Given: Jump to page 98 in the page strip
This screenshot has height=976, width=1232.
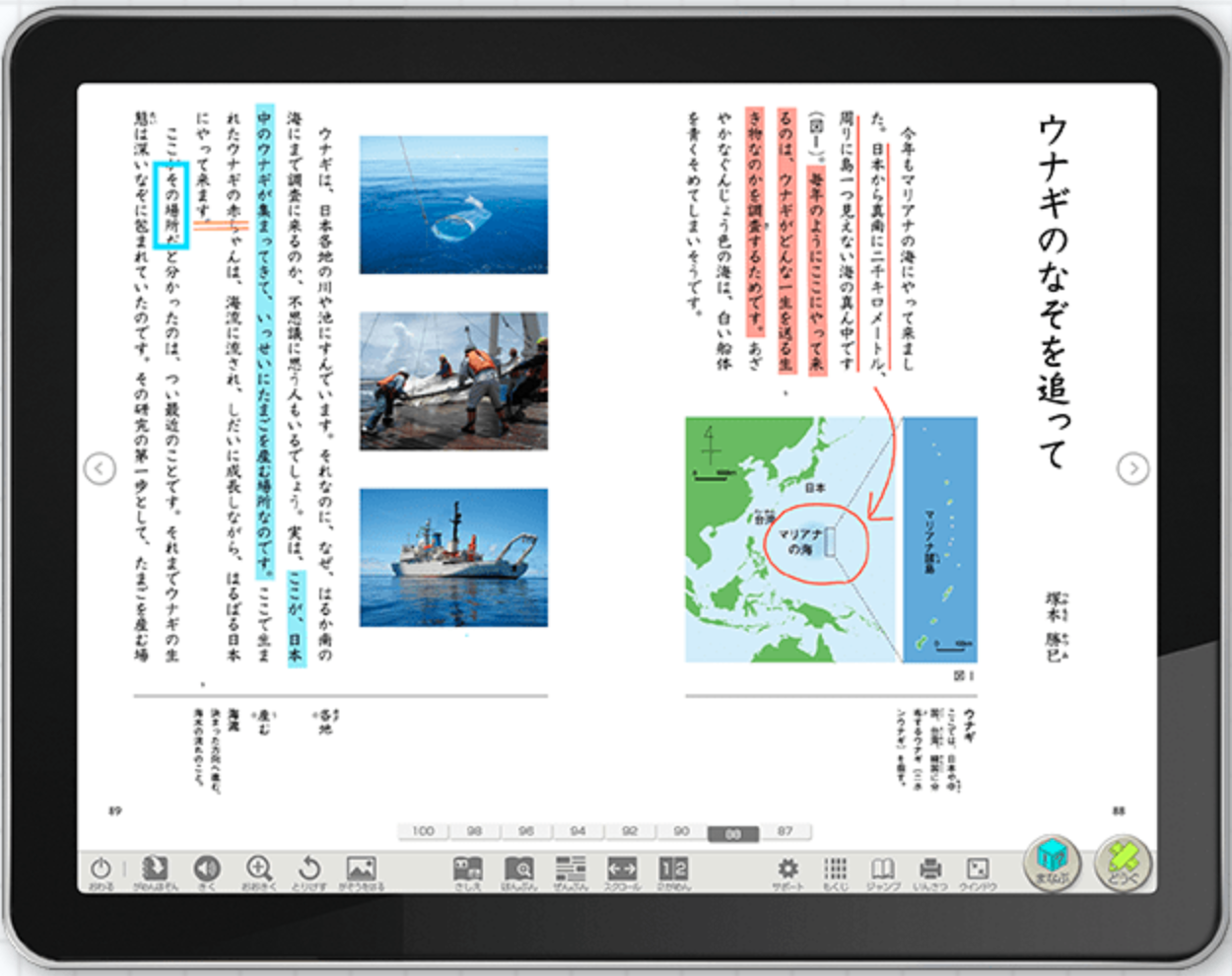Looking at the screenshot, I should 475,832.
